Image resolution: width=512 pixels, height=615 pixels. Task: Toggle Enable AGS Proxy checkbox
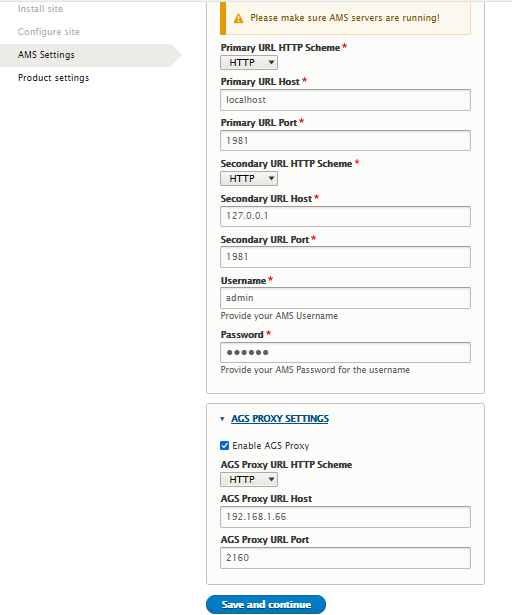pyautogui.click(x=224, y=446)
